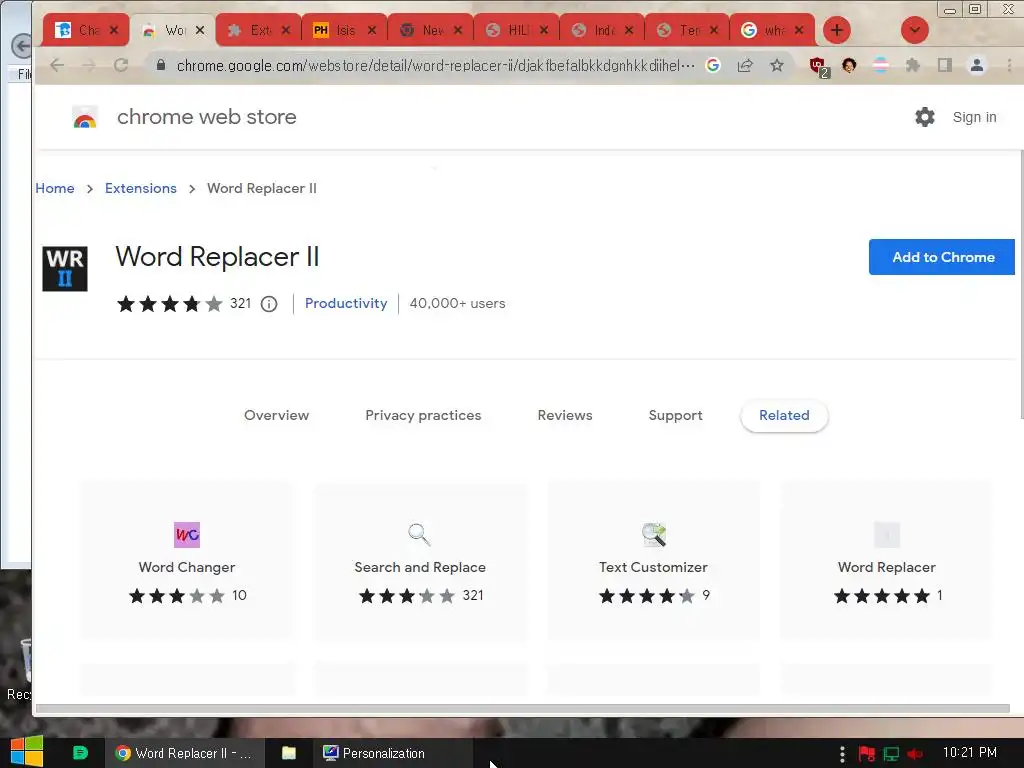Click the Google icon in address bar
Image resolution: width=1024 pixels, height=768 pixels.
tap(713, 65)
